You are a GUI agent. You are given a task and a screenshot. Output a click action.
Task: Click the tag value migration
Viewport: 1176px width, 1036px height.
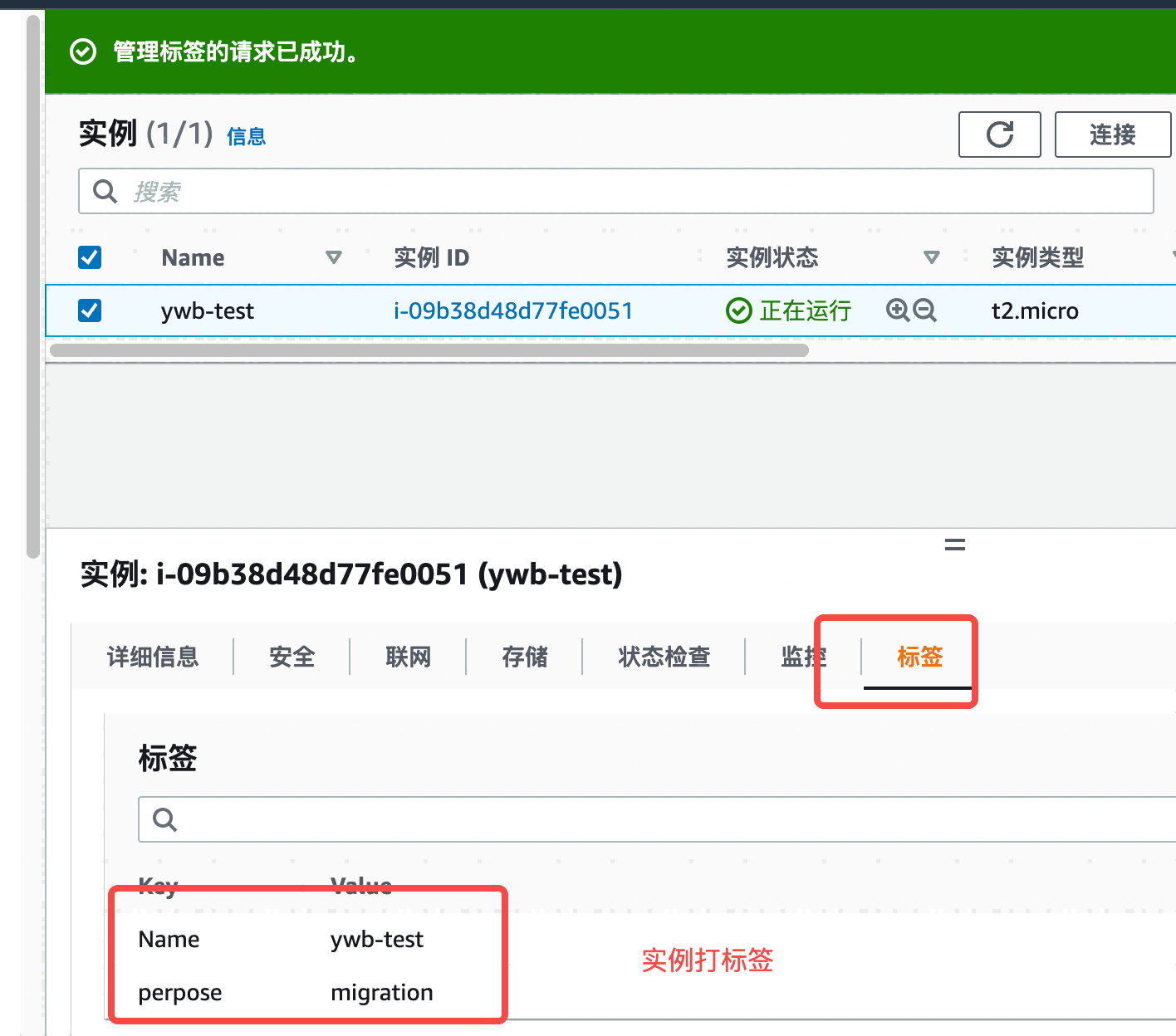point(382,993)
